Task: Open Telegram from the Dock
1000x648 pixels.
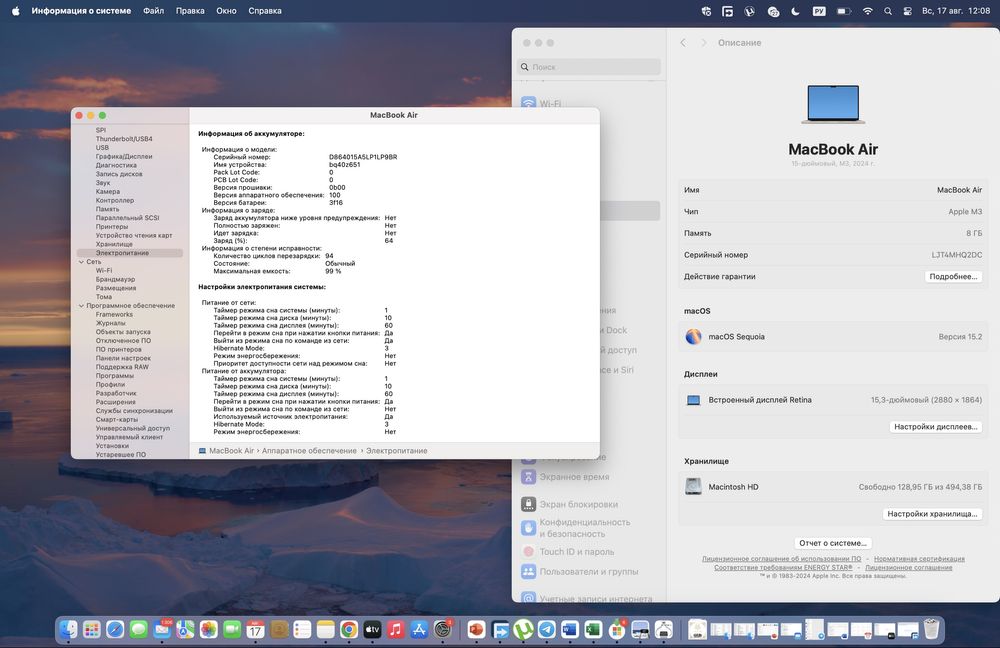Action: point(547,630)
